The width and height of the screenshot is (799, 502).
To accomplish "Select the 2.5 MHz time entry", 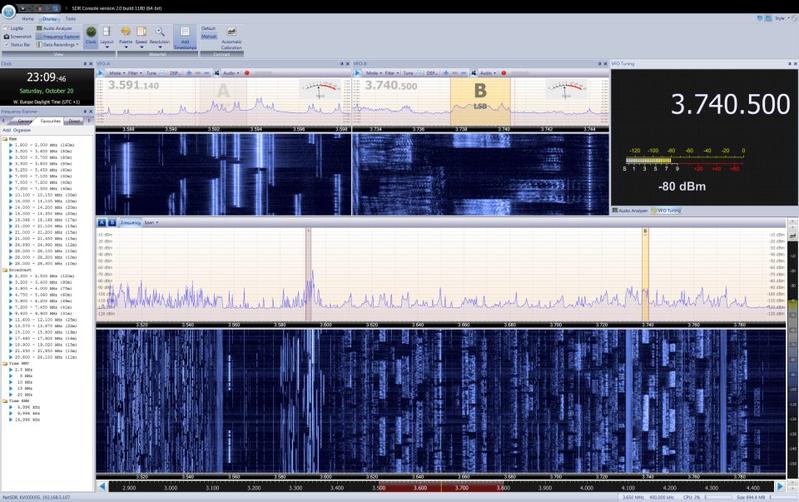I will 21,369.
